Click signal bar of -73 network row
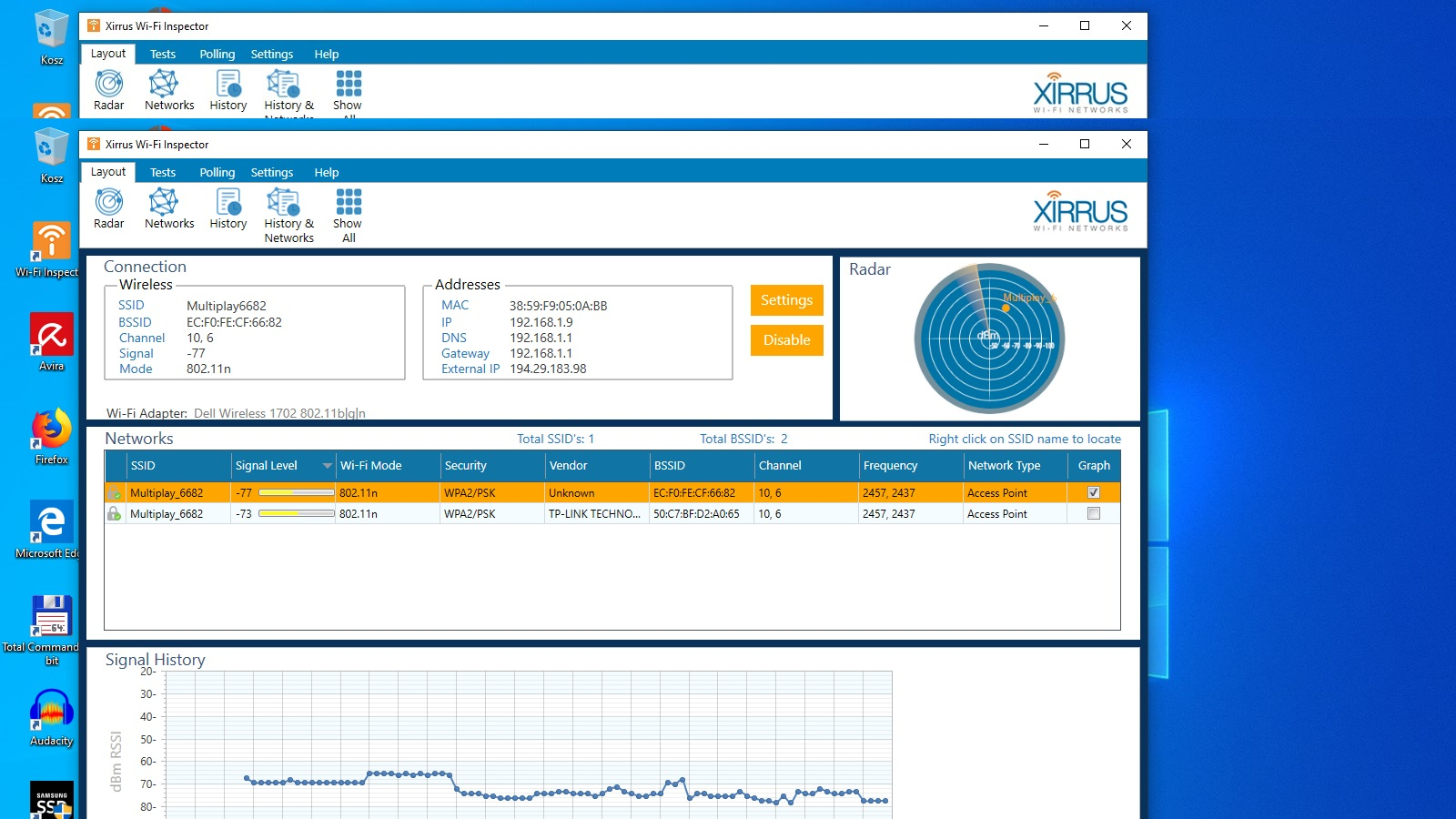1456x819 pixels. coord(297,513)
